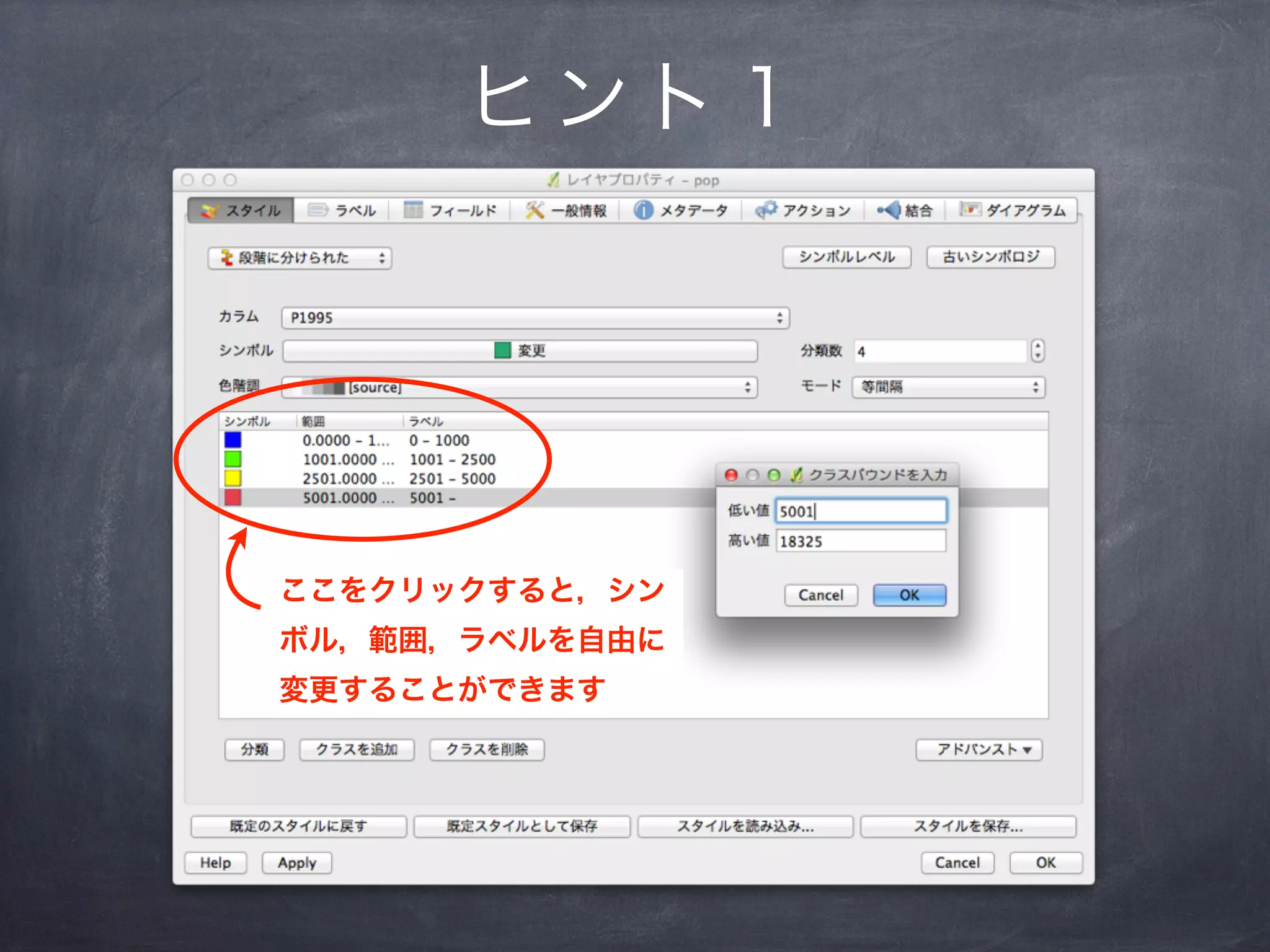Switch to the スタイル tab

[241, 211]
